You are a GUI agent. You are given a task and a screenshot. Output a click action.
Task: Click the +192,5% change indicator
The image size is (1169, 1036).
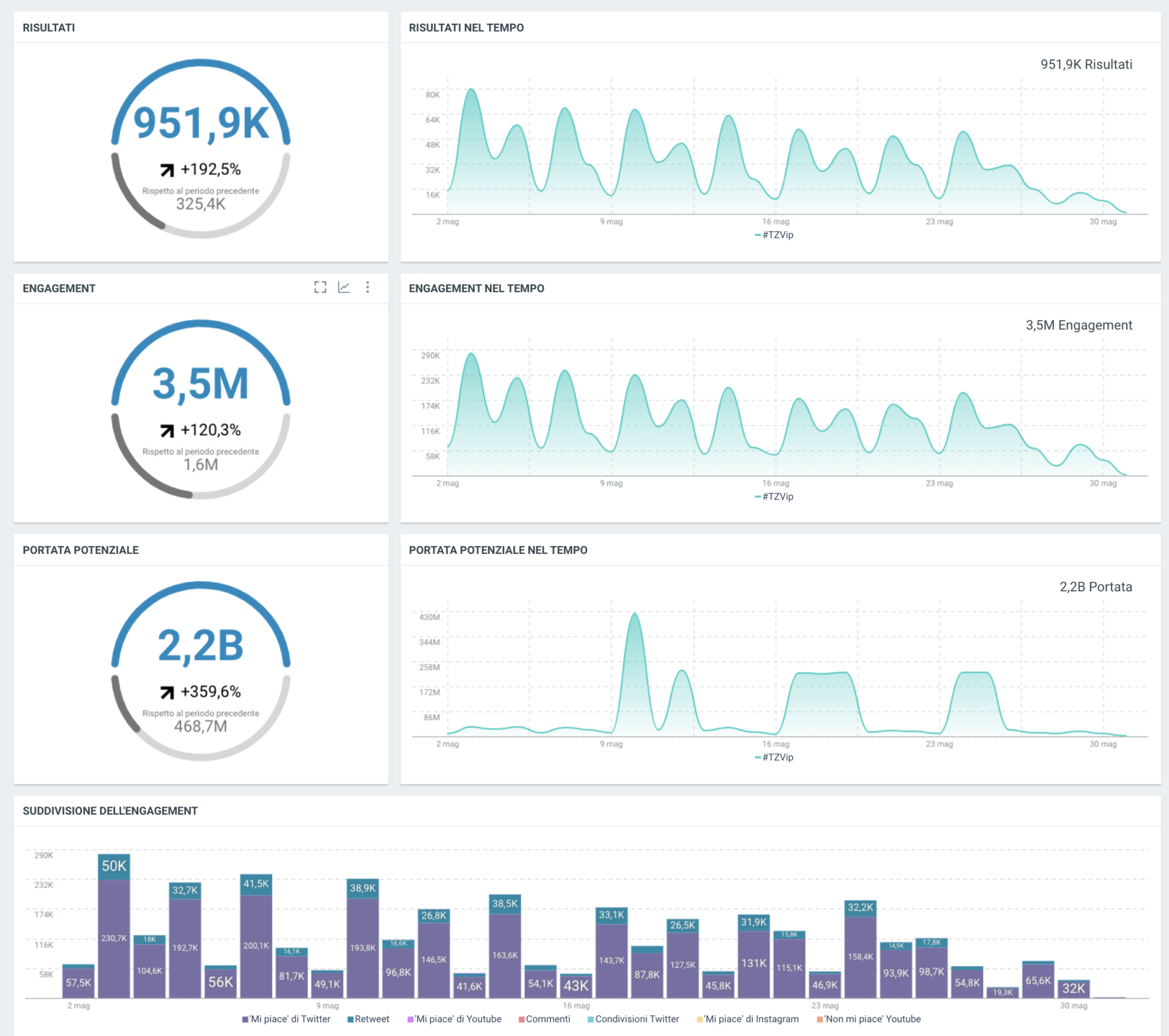coord(201,169)
